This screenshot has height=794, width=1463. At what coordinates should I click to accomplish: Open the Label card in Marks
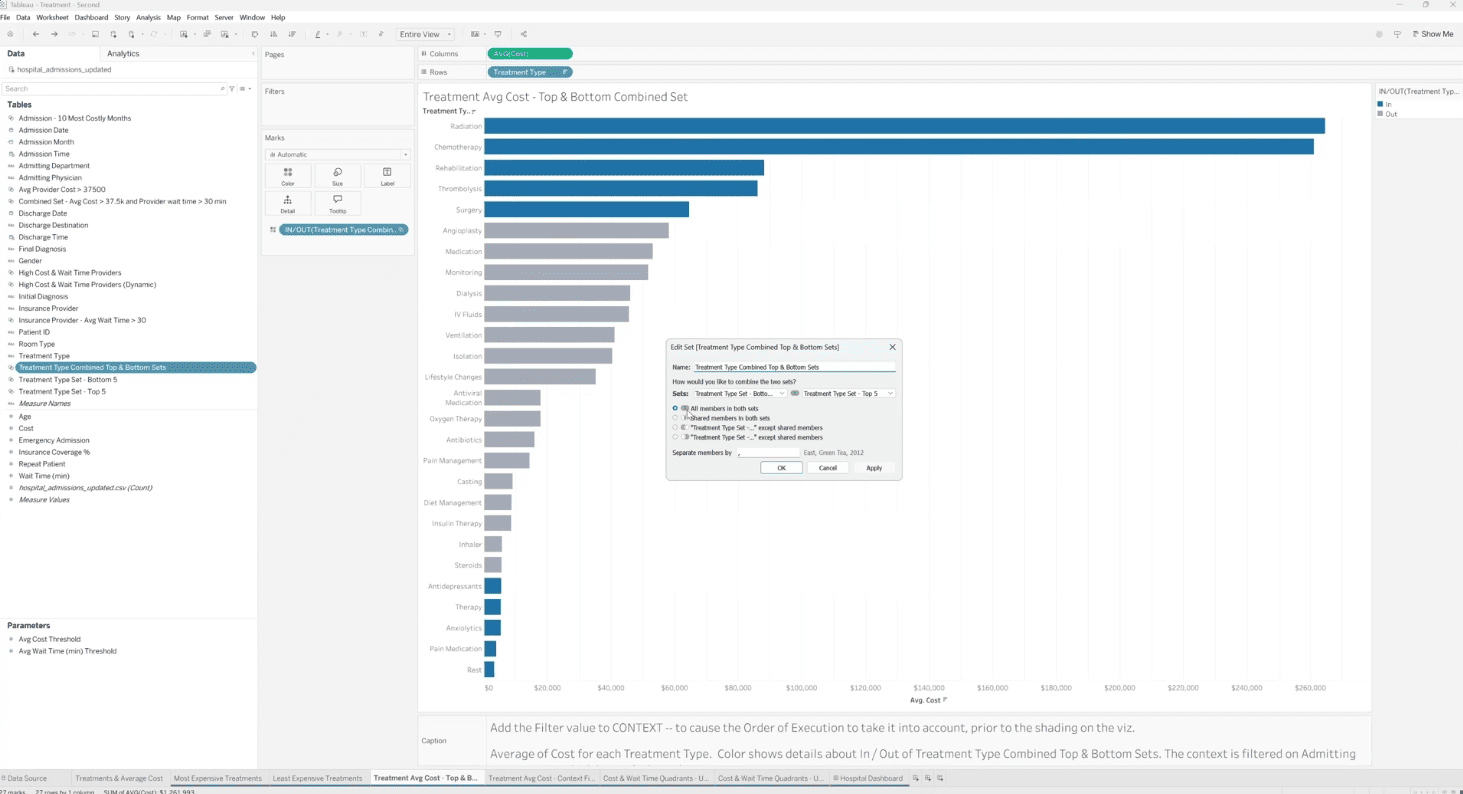point(387,176)
